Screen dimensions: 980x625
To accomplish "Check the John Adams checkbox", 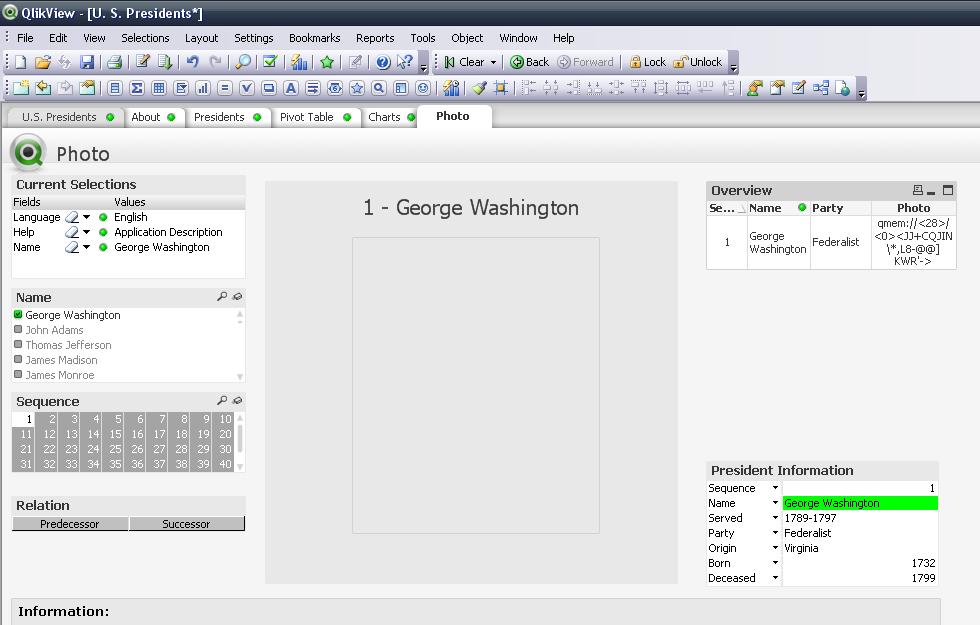I will [18, 329].
